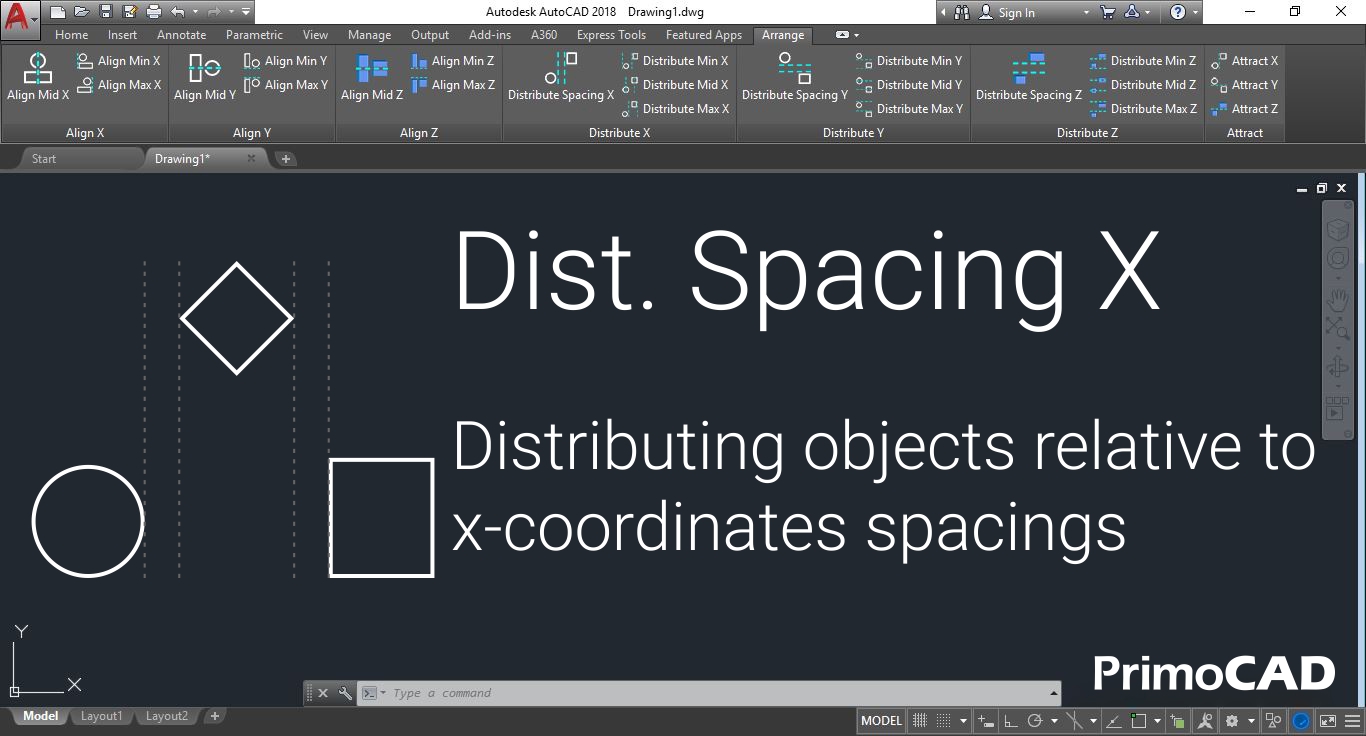Open the Layout1 tab

pyautogui.click(x=101, y=716)
